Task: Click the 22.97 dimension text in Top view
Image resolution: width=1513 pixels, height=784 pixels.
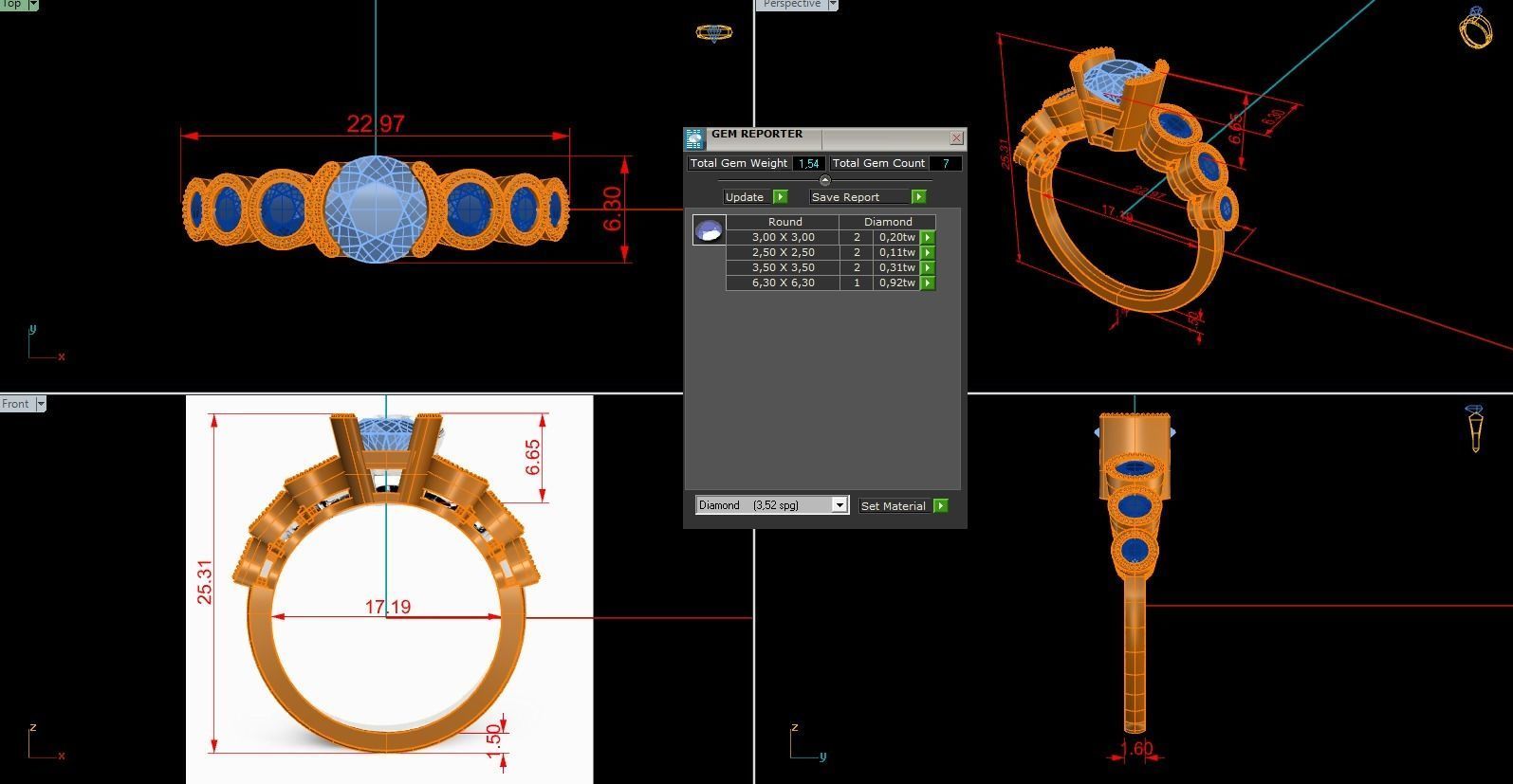Action: coord(376,124)
